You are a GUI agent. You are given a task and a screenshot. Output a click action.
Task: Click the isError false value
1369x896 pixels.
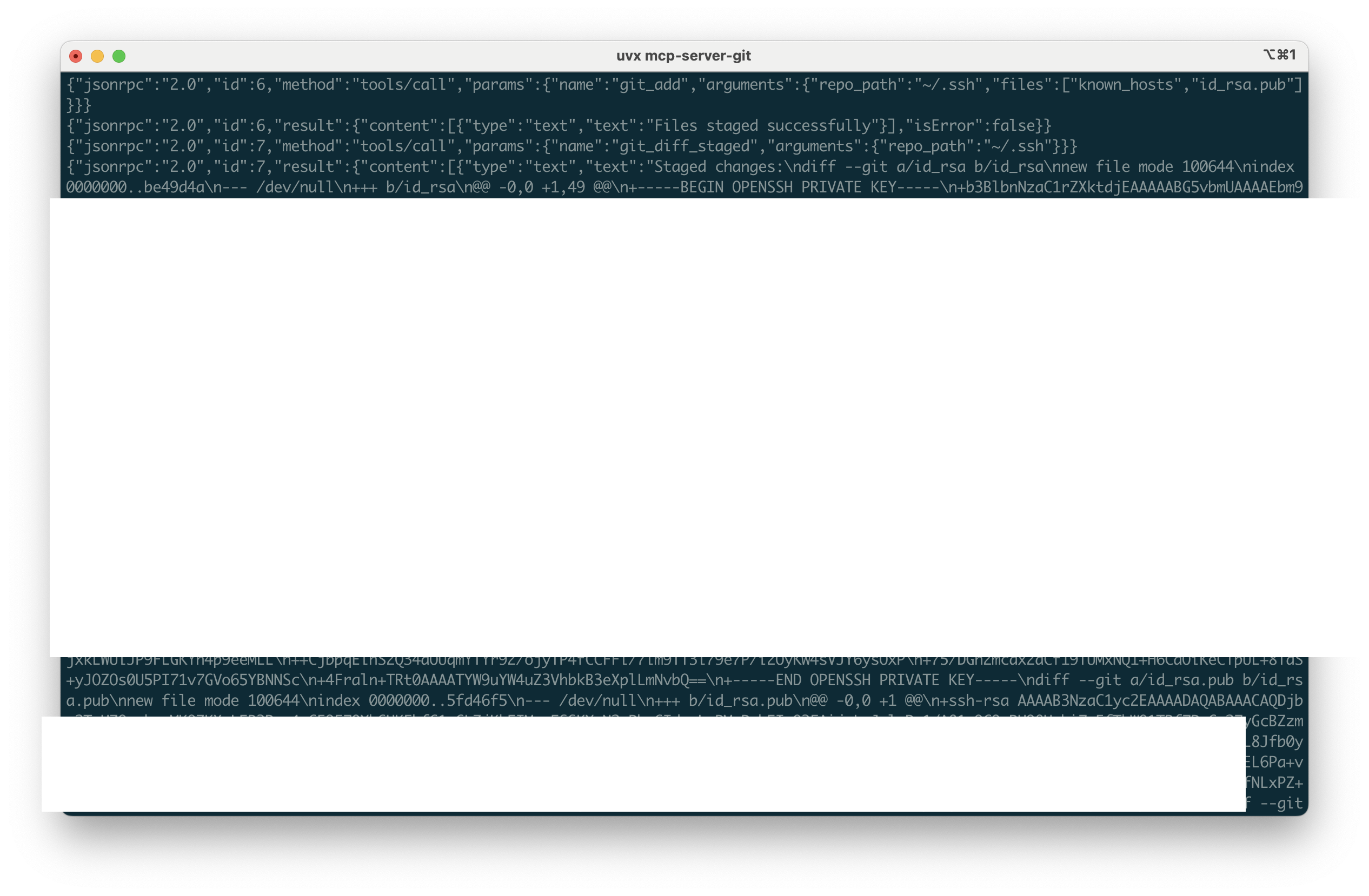(1015, 125)
